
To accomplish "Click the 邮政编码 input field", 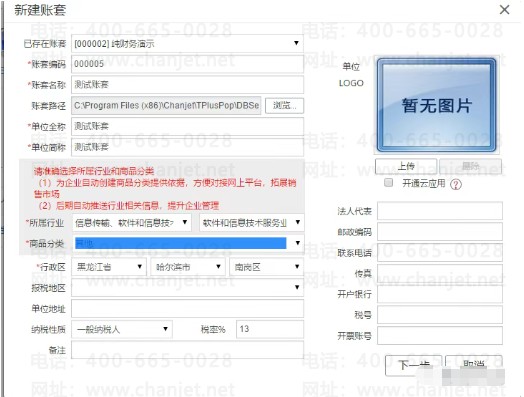I will point(440,232).
